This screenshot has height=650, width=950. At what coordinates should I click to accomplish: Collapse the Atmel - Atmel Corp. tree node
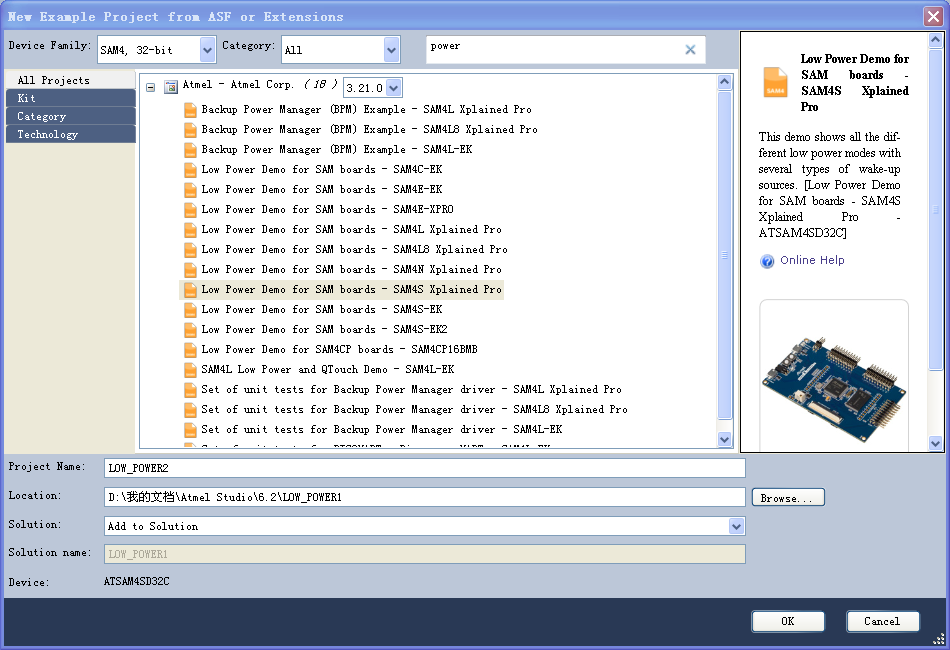point(150,87)
